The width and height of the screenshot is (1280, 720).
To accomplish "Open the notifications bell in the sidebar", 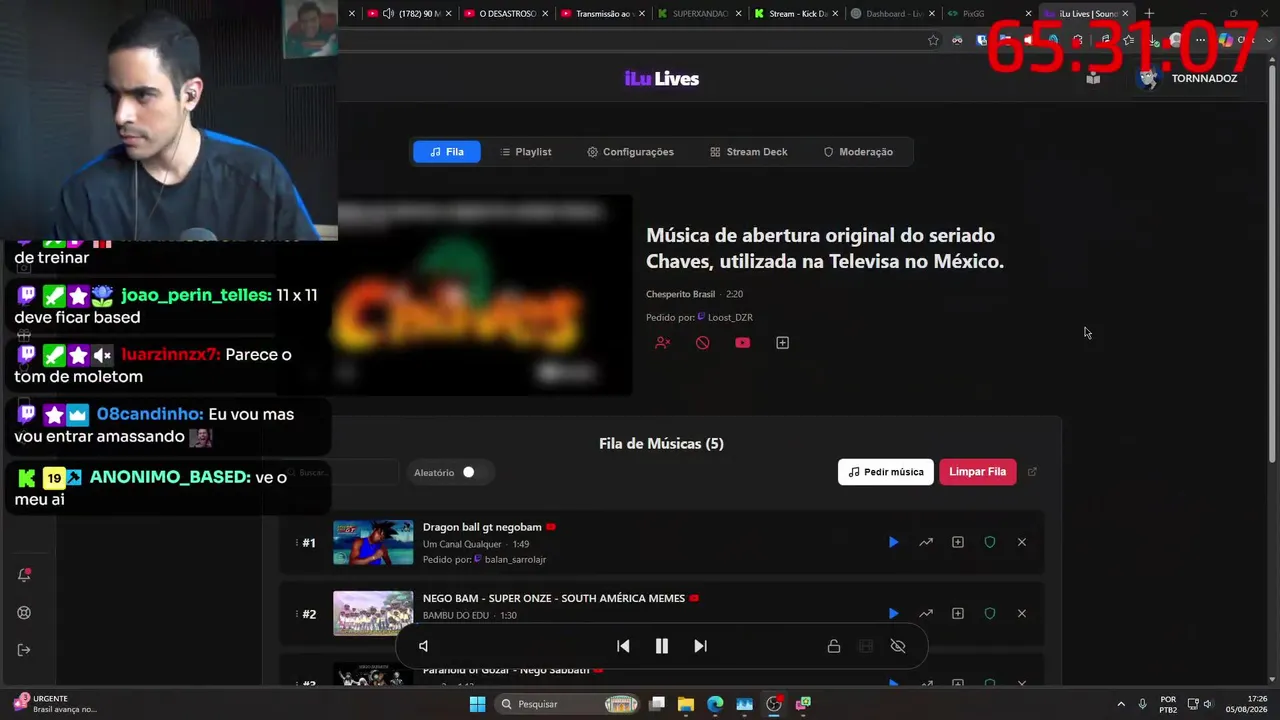I will tap(24, 575).
